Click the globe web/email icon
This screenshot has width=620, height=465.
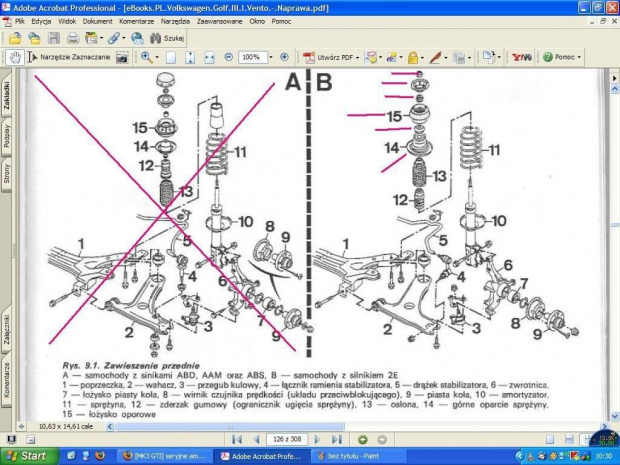coord(137,38)
